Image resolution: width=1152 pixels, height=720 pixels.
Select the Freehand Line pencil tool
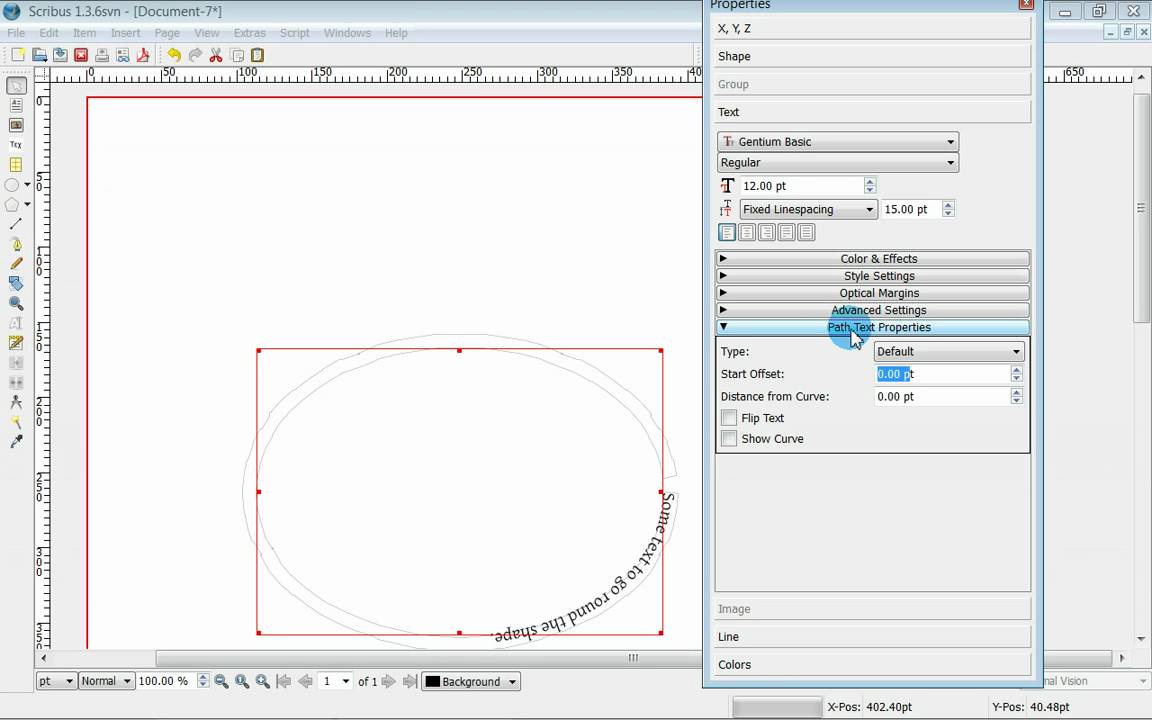(x=16, y=263)
